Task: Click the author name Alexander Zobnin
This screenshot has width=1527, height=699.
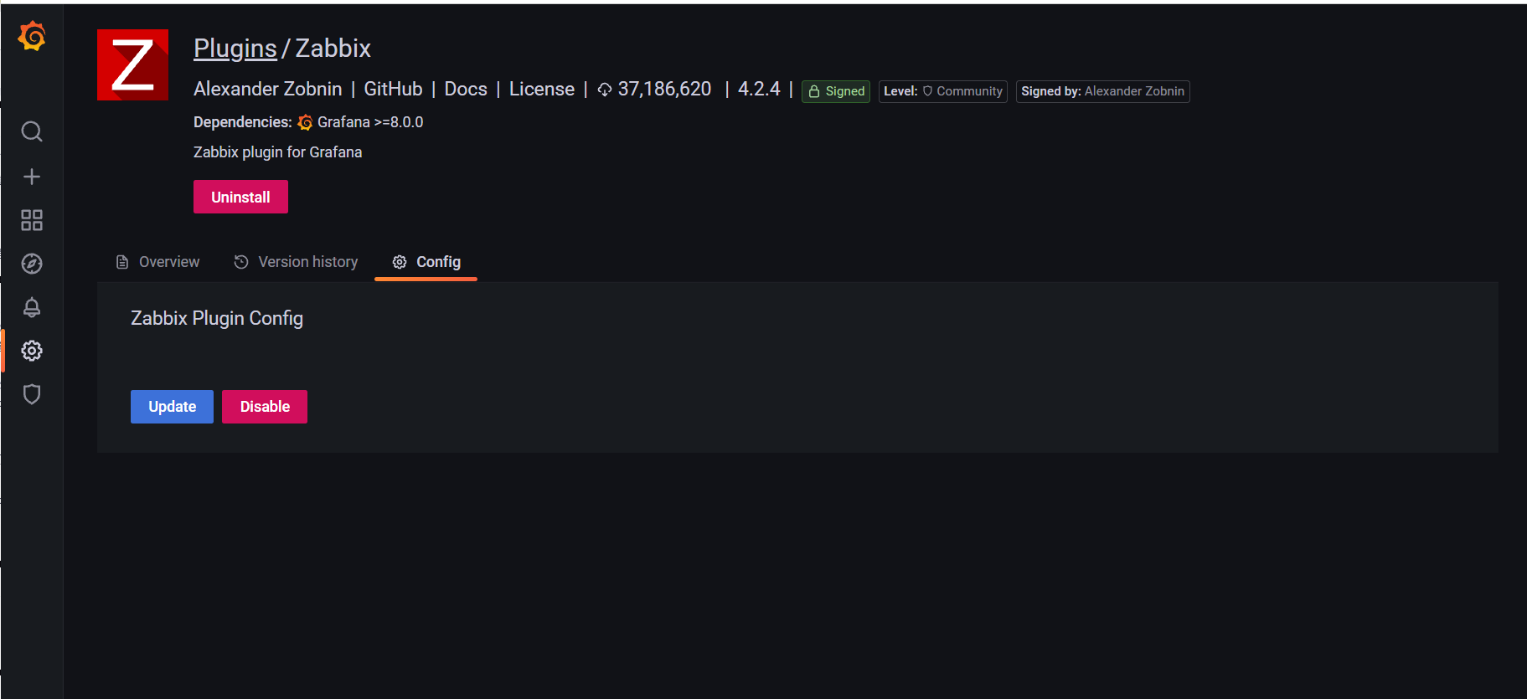Action: point(268,89)
